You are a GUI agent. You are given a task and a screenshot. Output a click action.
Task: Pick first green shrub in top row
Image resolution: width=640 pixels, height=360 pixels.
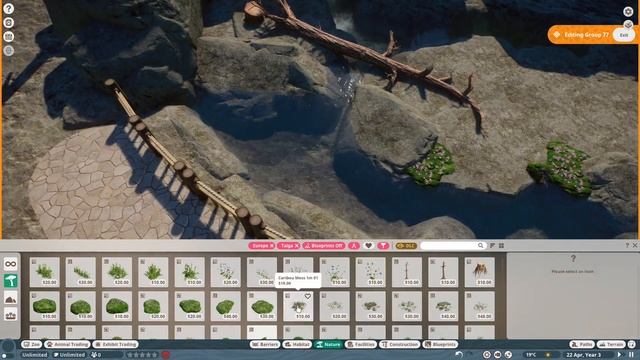[44, 272]
